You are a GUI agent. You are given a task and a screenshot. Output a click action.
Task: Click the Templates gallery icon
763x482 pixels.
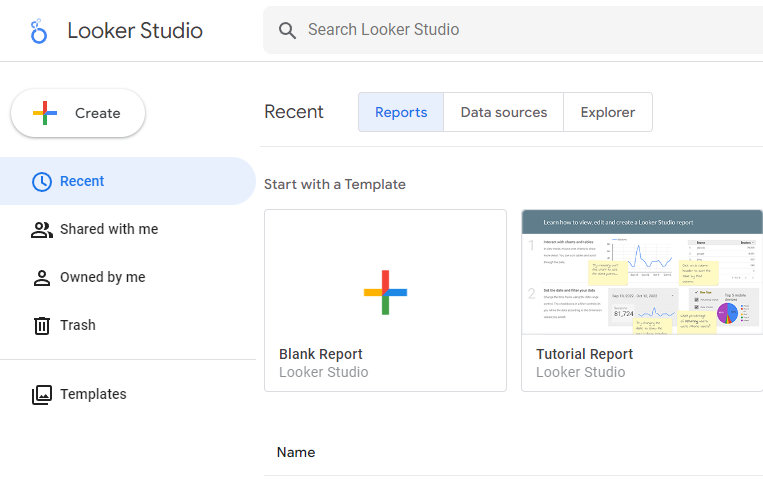42,394
